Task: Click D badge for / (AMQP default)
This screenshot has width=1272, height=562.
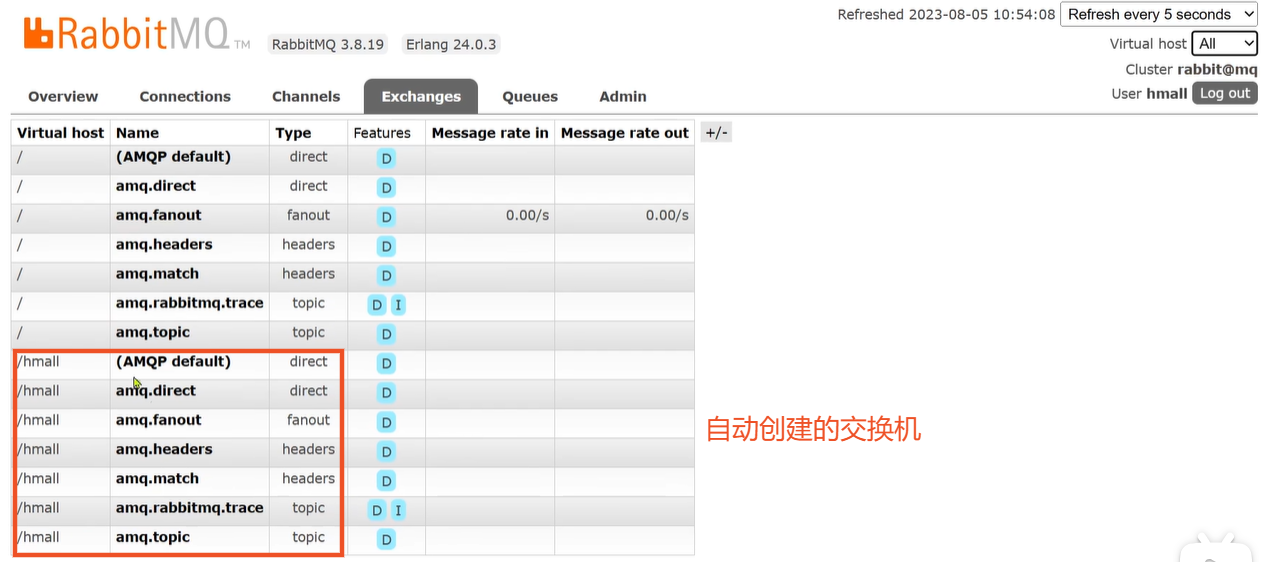Action: click(386, 158)
